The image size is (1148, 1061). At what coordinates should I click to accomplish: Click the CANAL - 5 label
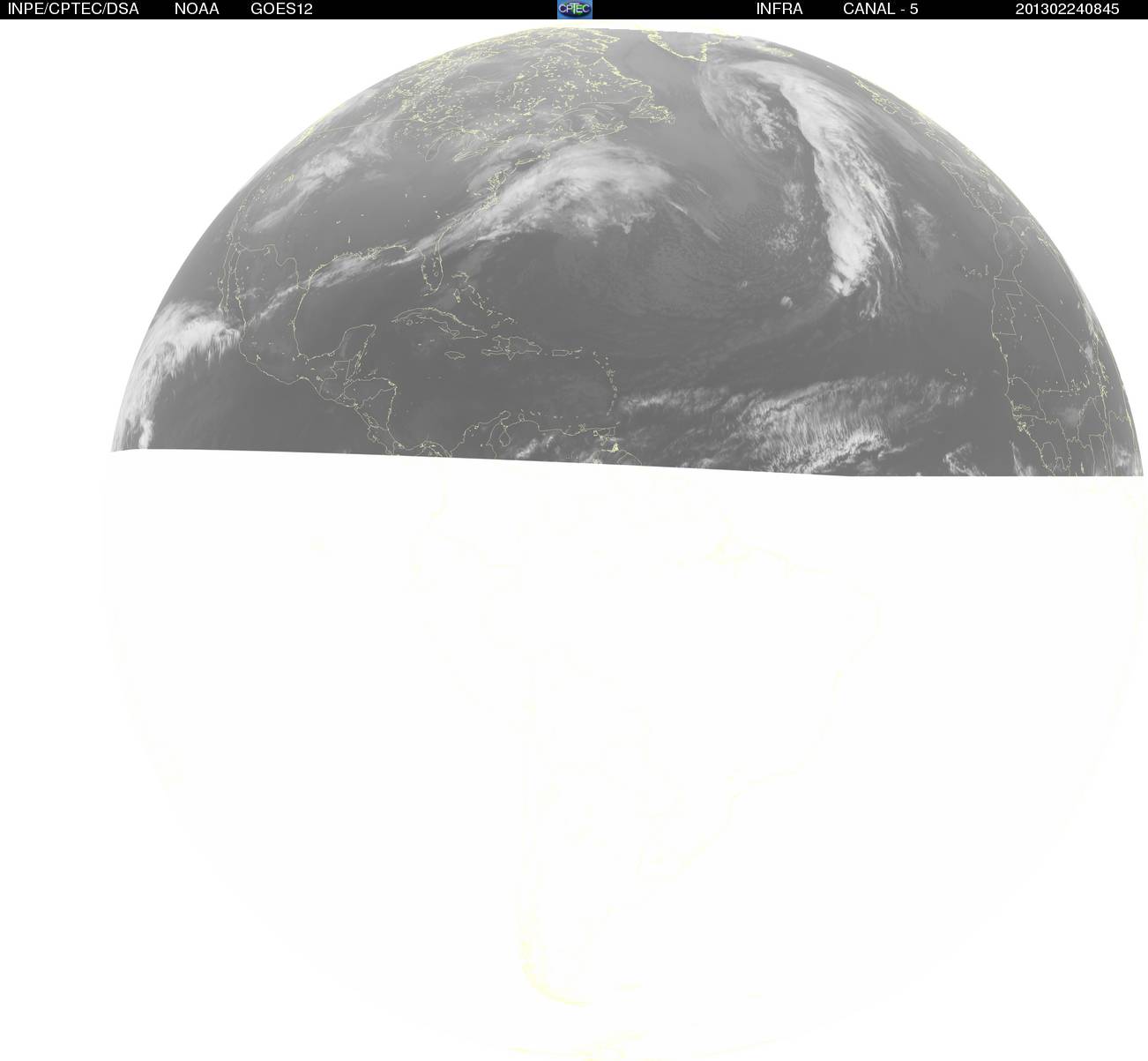pos(881,9)
